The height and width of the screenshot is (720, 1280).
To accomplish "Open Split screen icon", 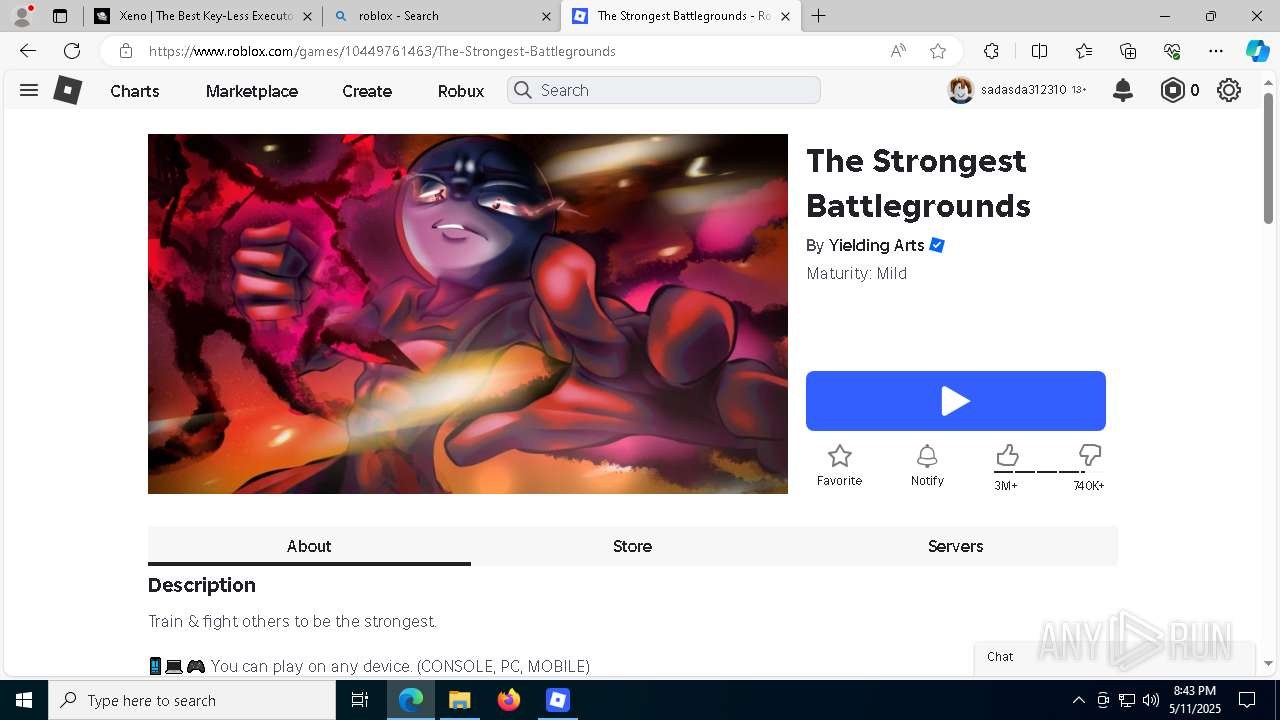I will click(1039, 51).
